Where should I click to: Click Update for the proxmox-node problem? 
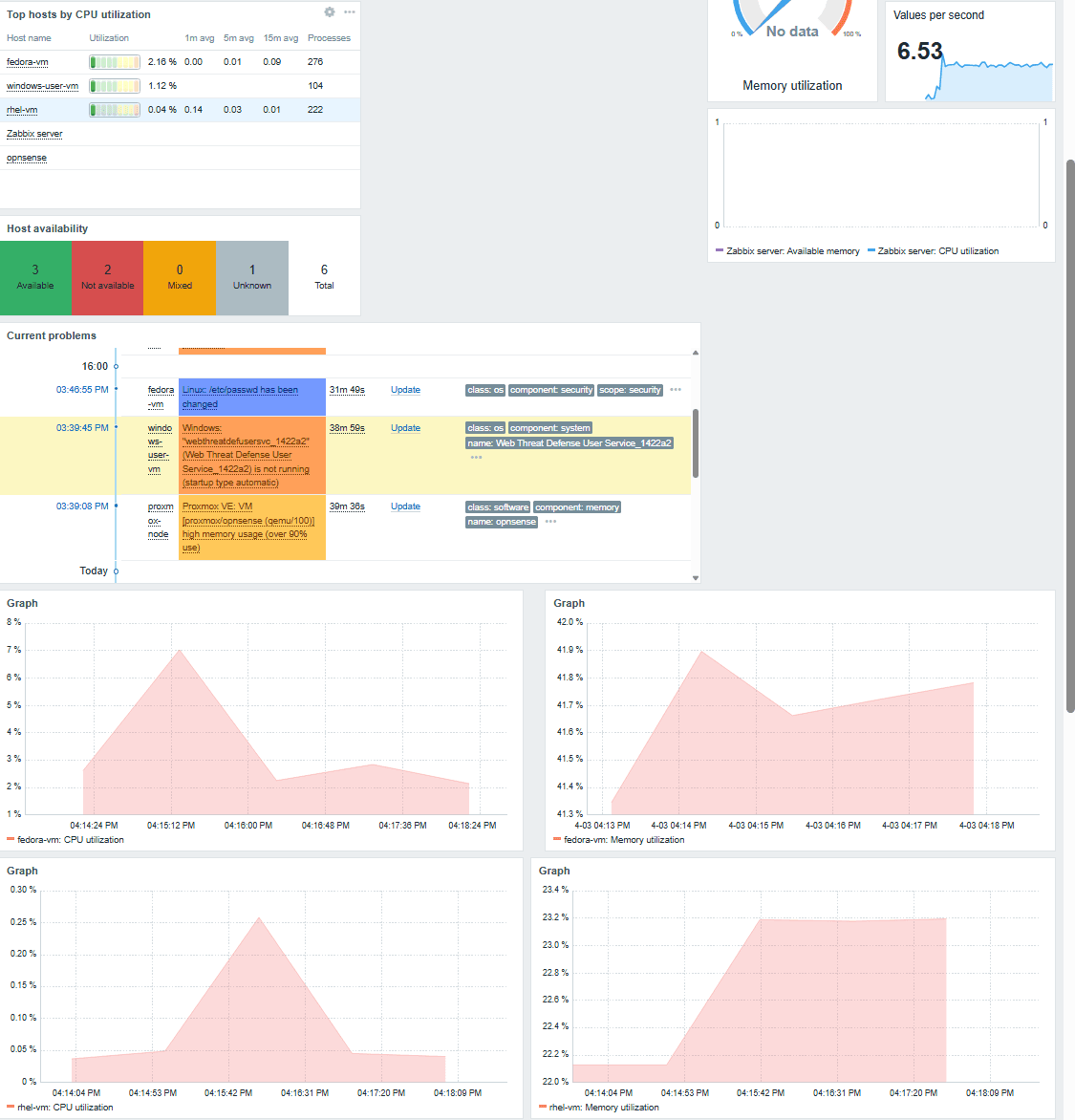click(x=405, y=506)
